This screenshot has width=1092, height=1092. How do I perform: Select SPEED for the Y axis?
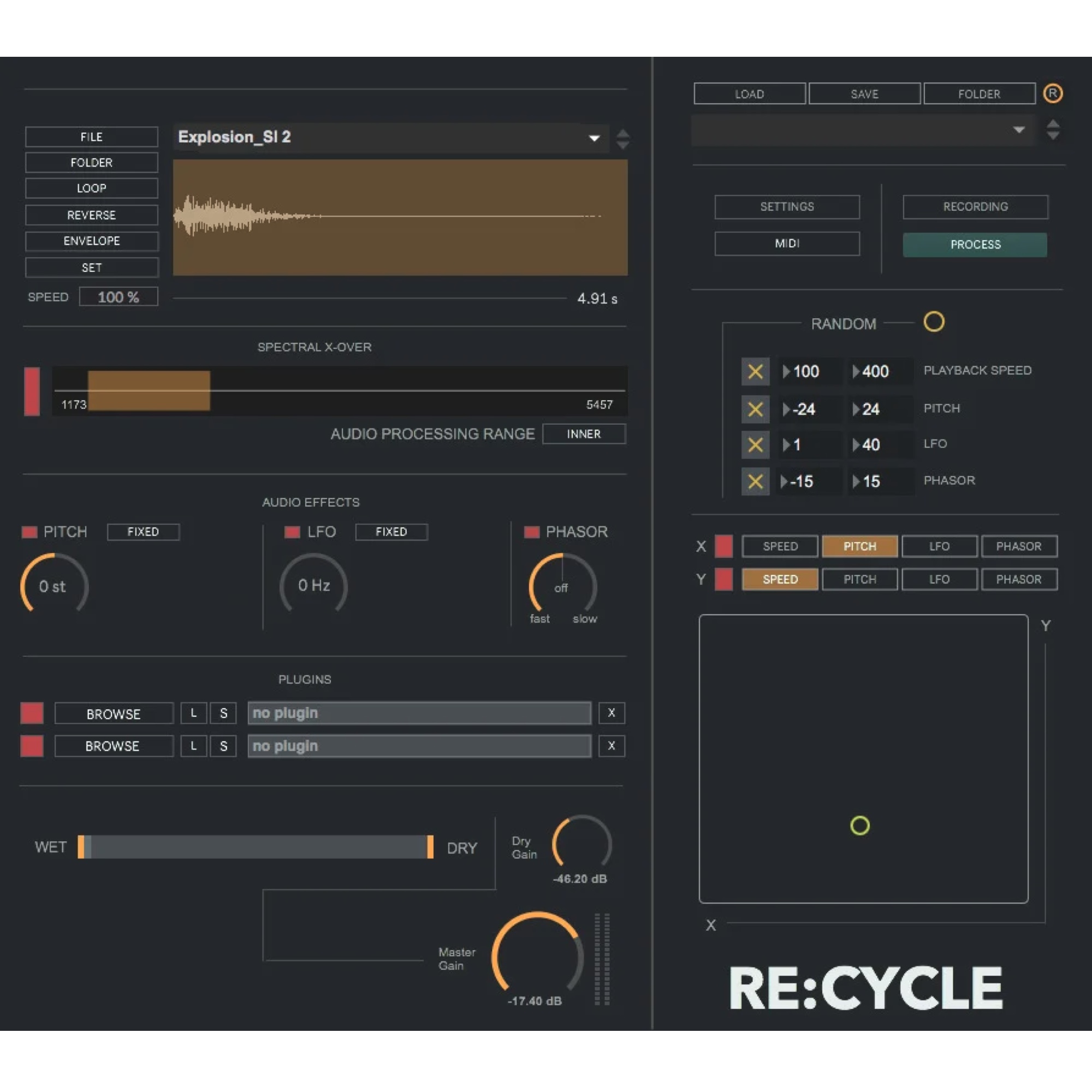click(780, 579)
